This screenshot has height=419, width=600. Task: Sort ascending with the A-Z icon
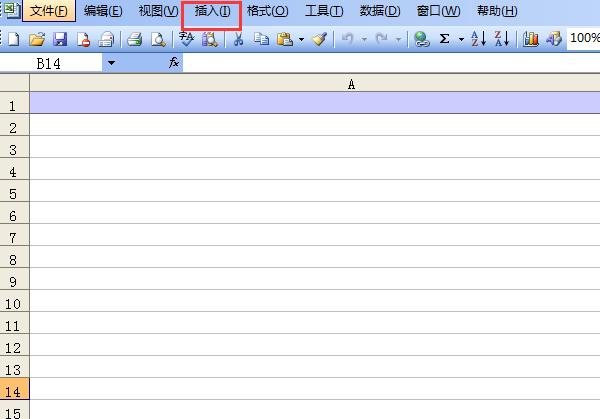click(x=478, y=39)
